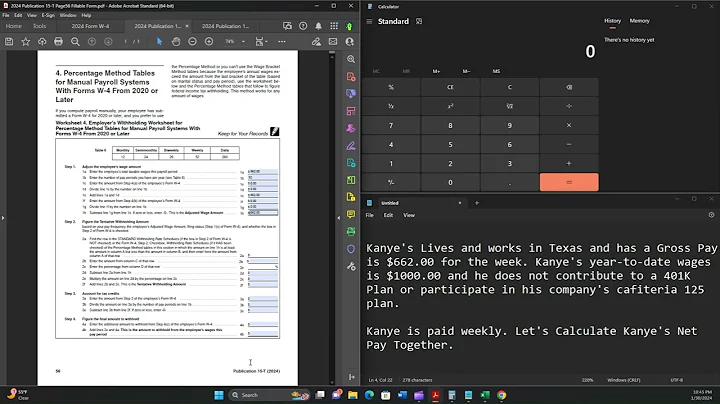Send the file by email envelope icon

click(333, 42)
